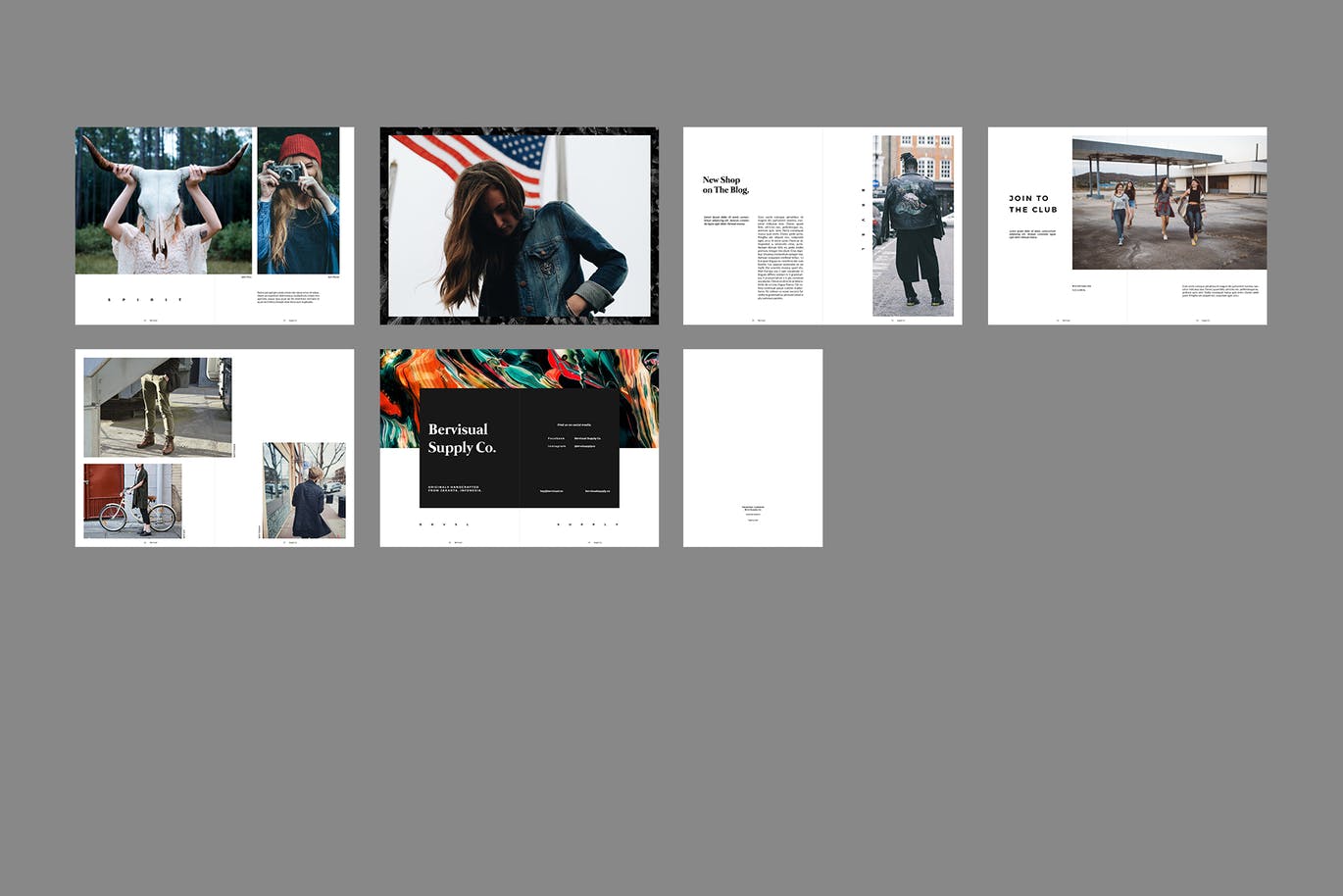Click the painted leather jacket street photo
Viewport: 1343px width, 896px height.
pyautogui.click(x=913, y=225)
